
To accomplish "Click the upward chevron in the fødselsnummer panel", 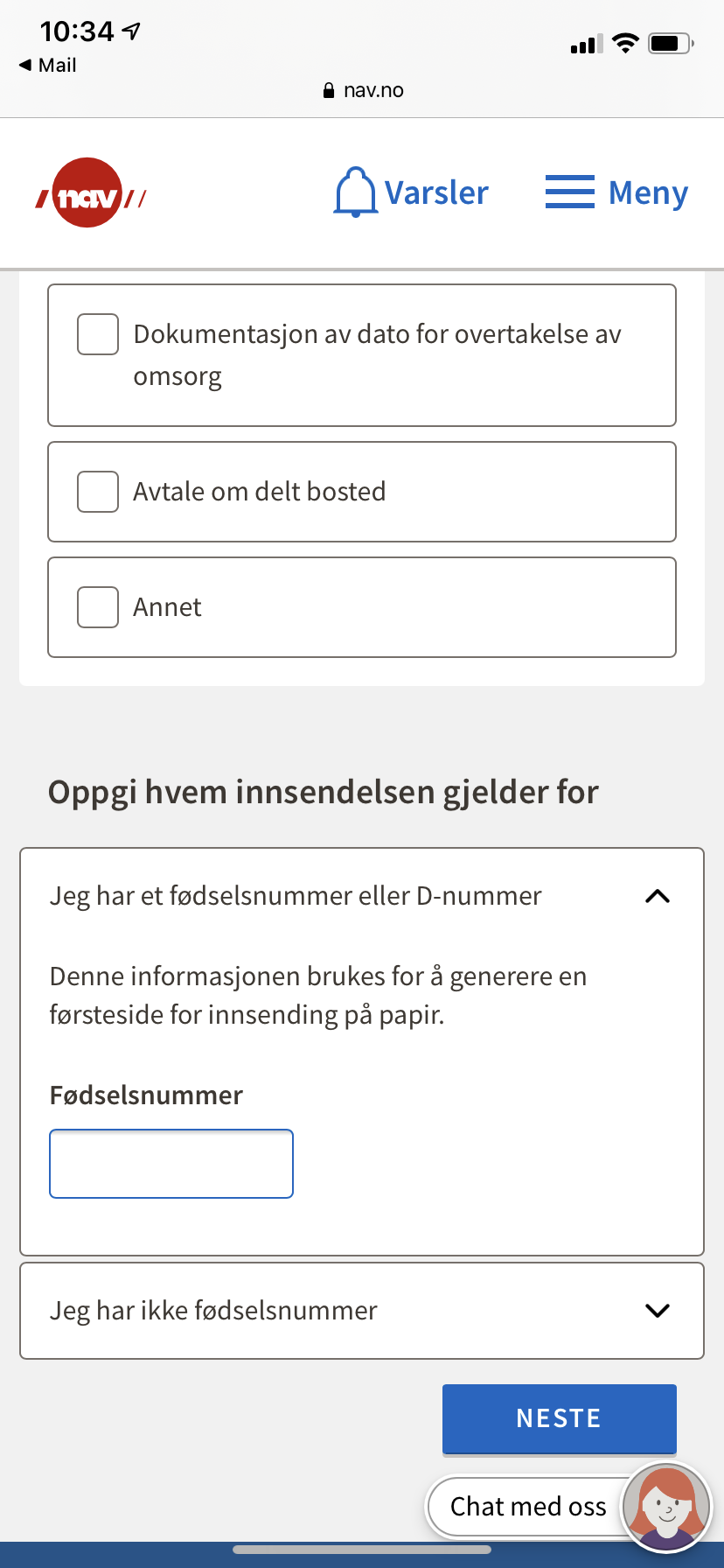I will (657, 896).
